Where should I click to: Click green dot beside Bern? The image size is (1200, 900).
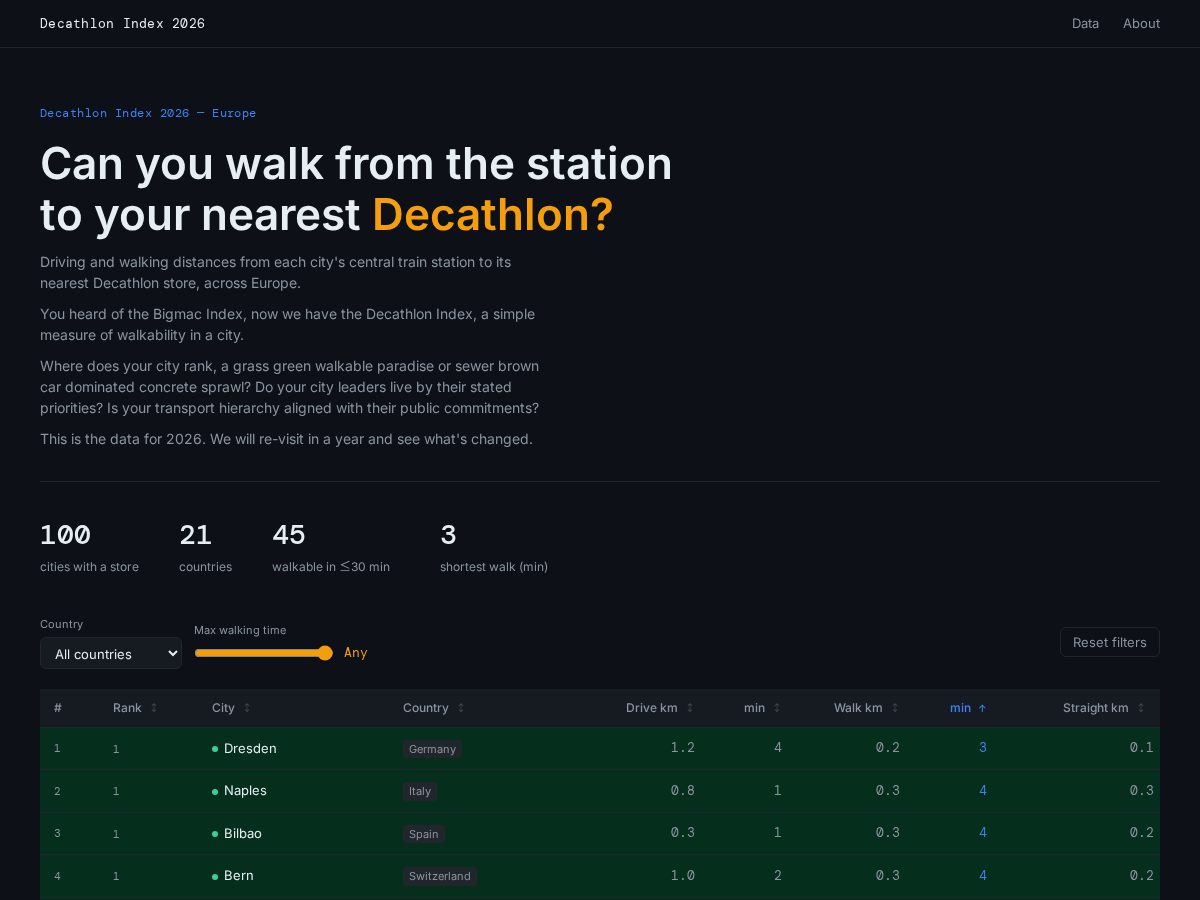(215, 876)
